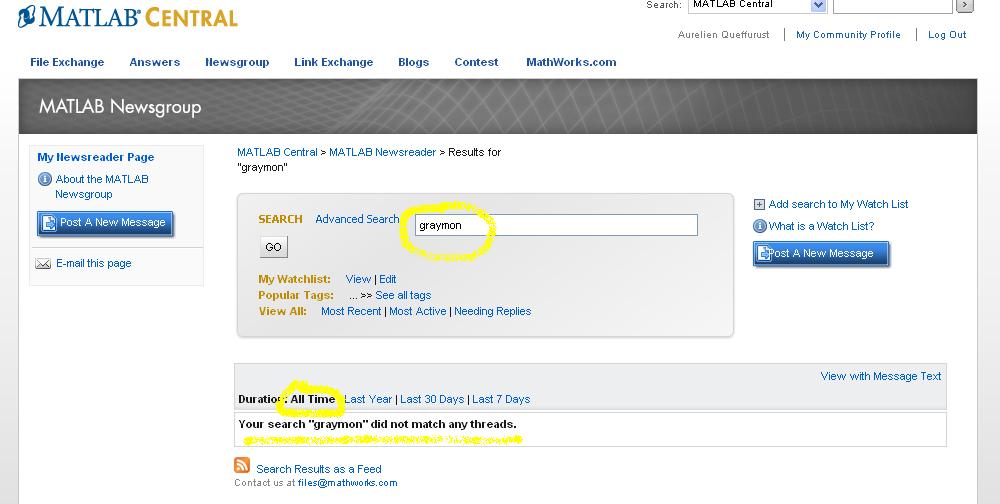This screenshot has width=1000, height=504.
Task: Click the info icon beside What is a Watch List
Action: (759, 227)
